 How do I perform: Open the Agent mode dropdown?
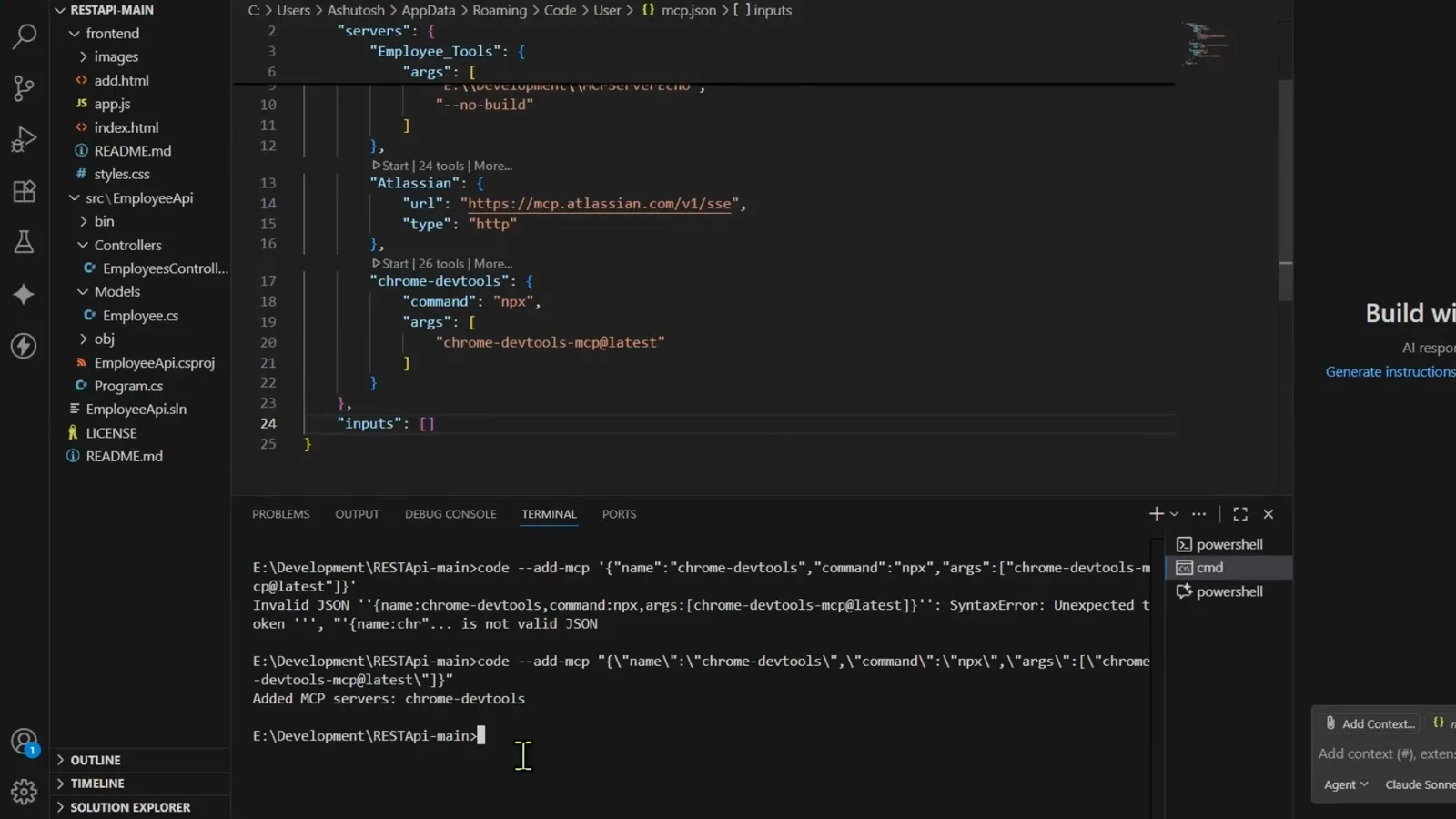[1345, 784]
